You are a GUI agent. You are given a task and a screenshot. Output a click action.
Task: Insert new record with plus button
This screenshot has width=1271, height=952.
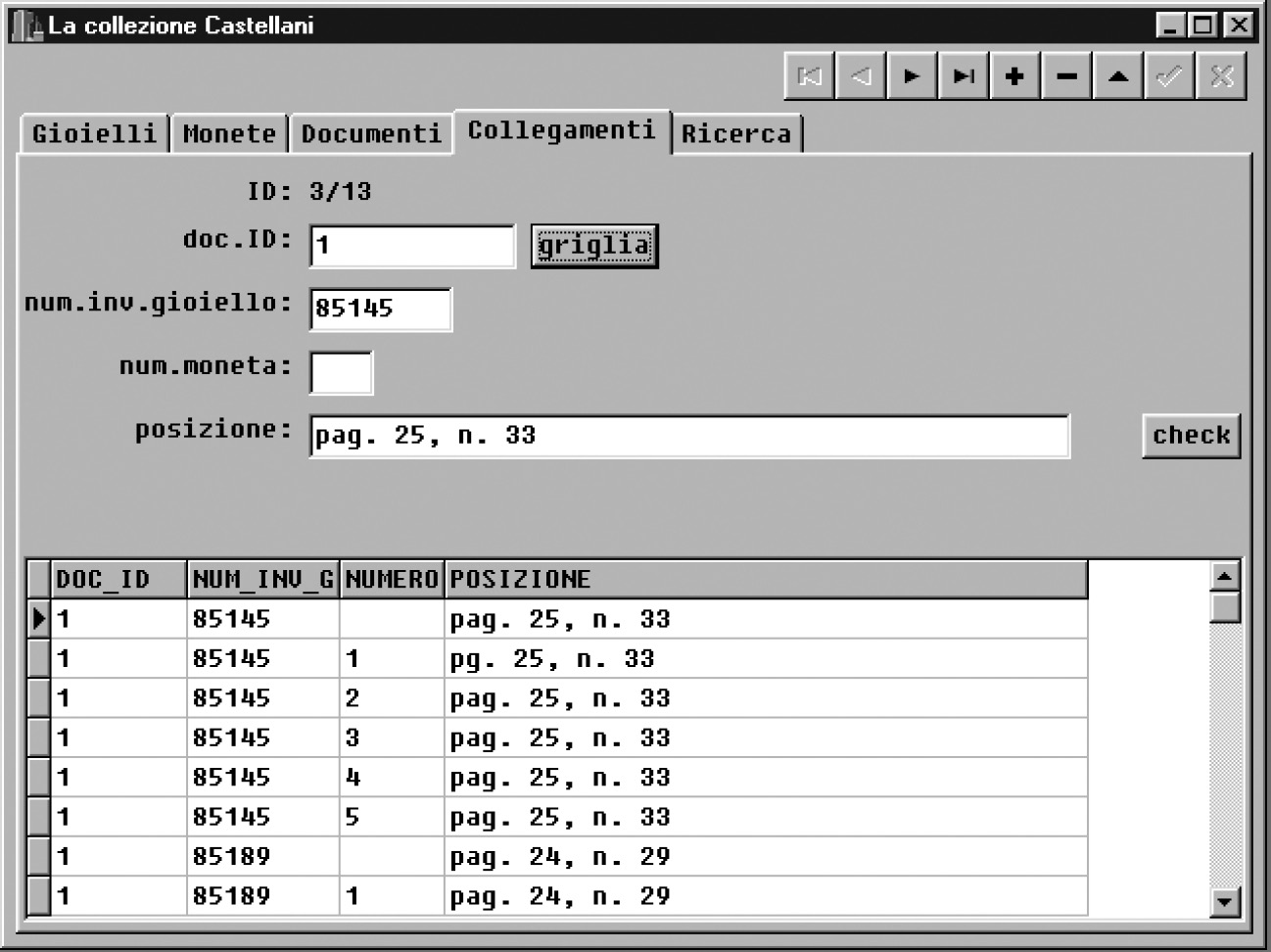pyautogui.click(x=1015, y=76)
